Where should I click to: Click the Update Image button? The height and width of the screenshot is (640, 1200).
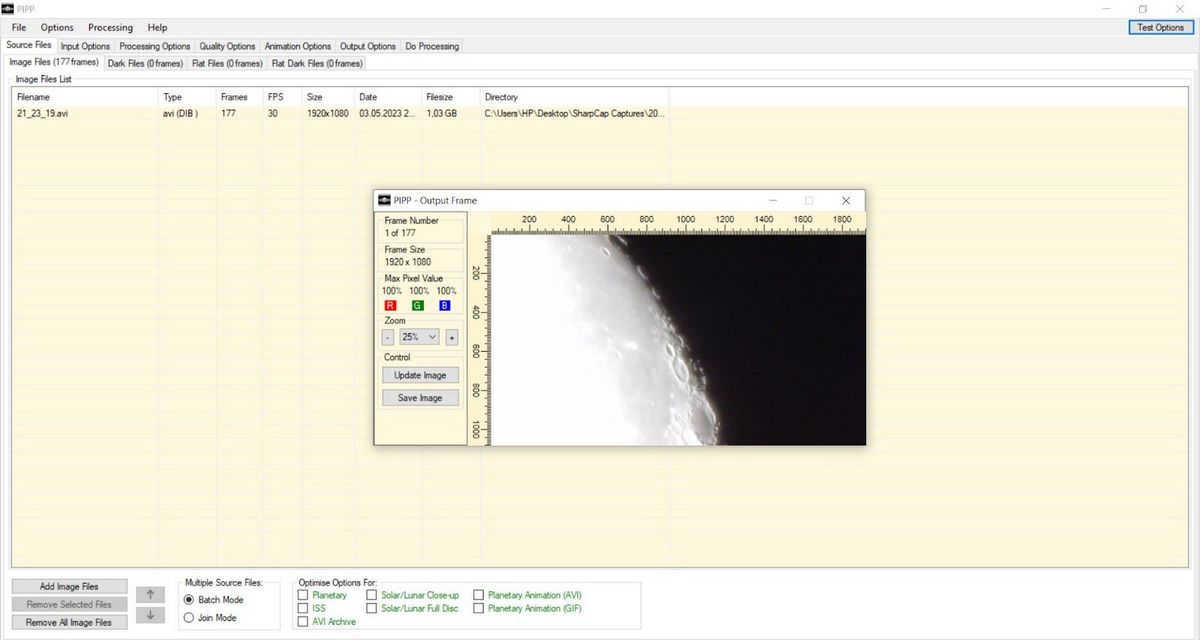[x=420, y=375]
